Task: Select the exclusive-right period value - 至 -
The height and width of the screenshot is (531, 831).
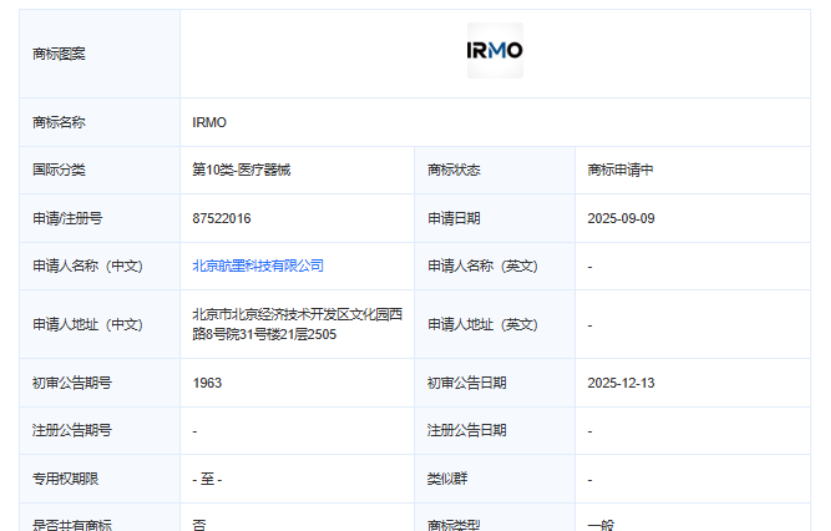Action: pyautogui.click(x=207, y=479)
